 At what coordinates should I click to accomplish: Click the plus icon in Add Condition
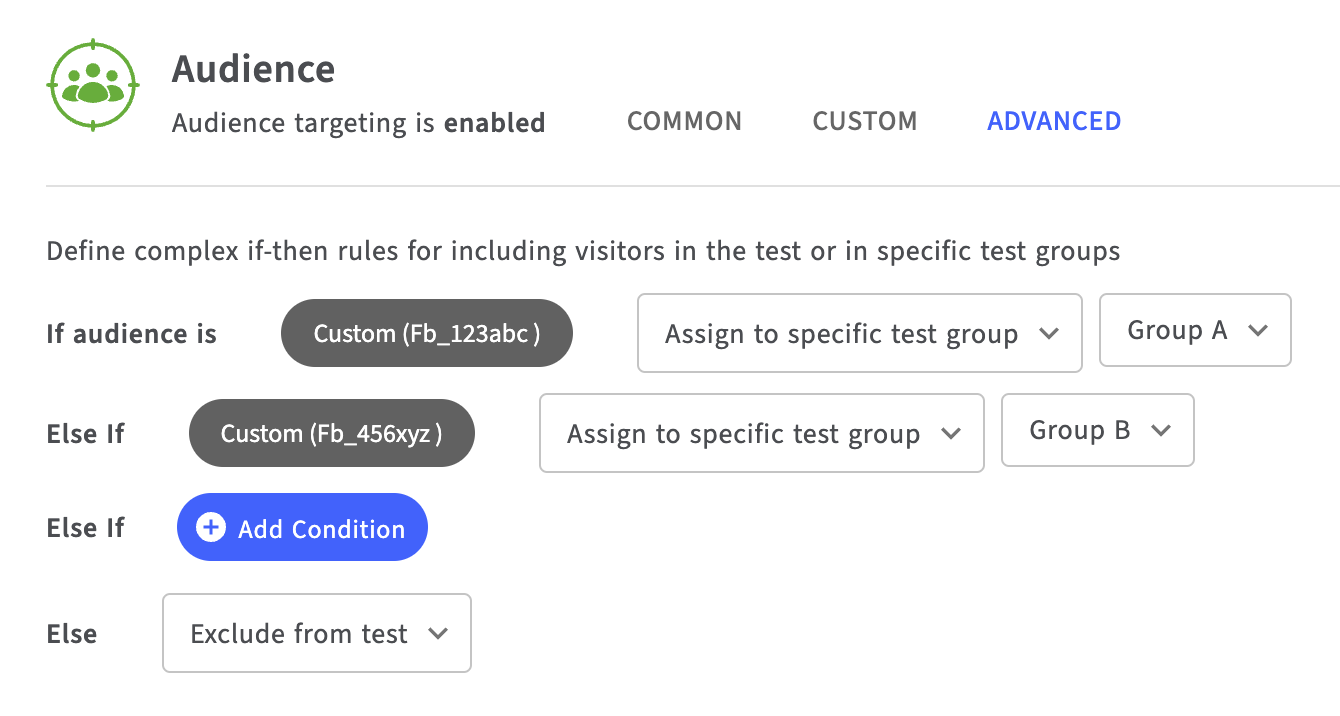(x=211, y=528)
